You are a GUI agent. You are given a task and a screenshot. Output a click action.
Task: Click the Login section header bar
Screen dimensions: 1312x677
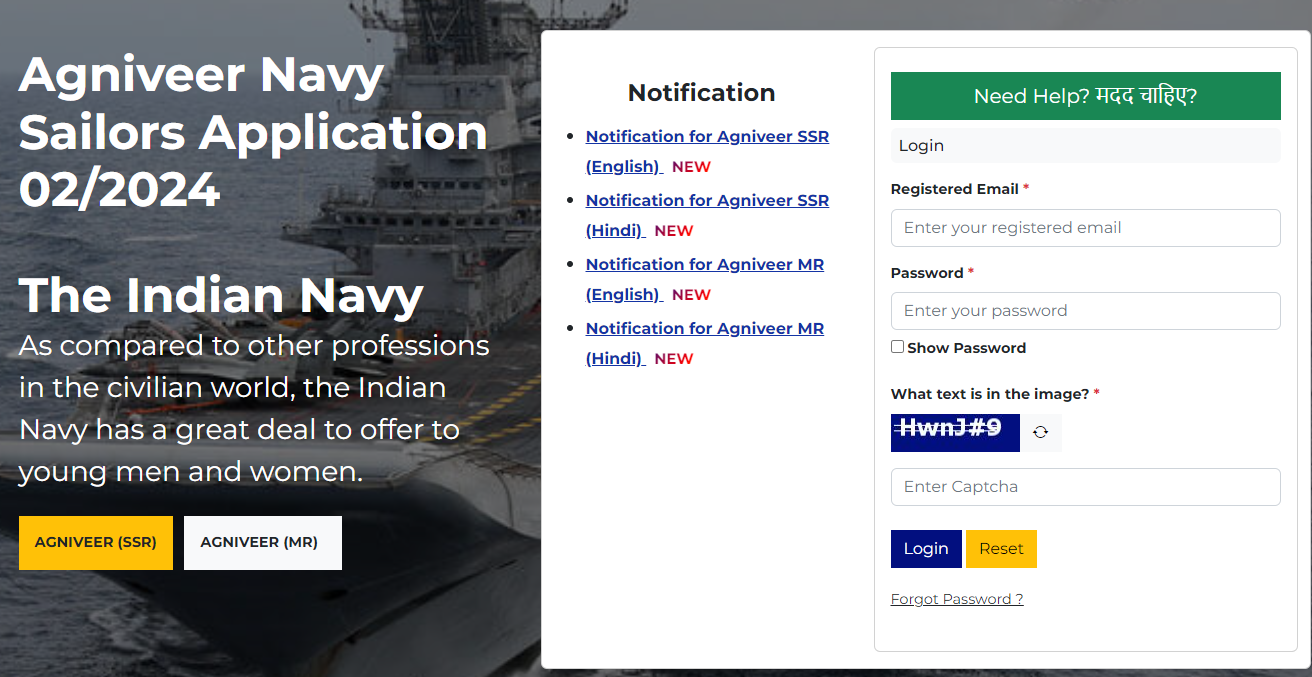point(1085,146)
